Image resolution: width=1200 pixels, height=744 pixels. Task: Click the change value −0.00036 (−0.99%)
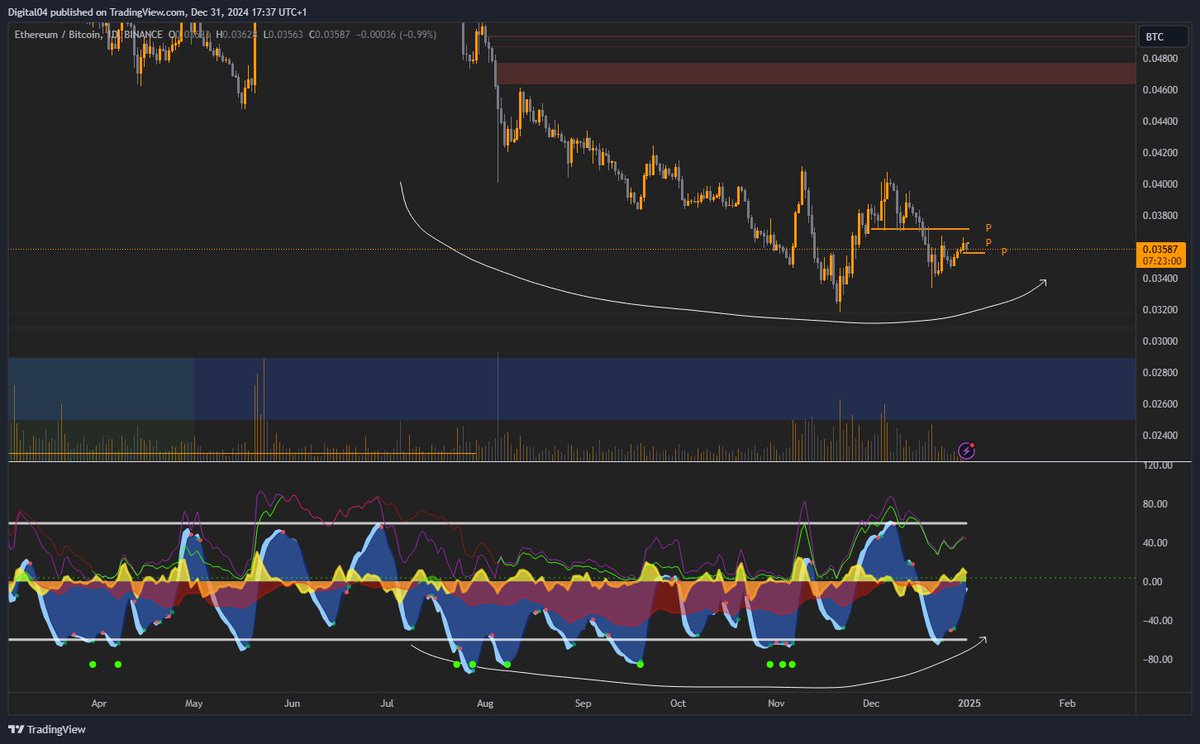398,35
